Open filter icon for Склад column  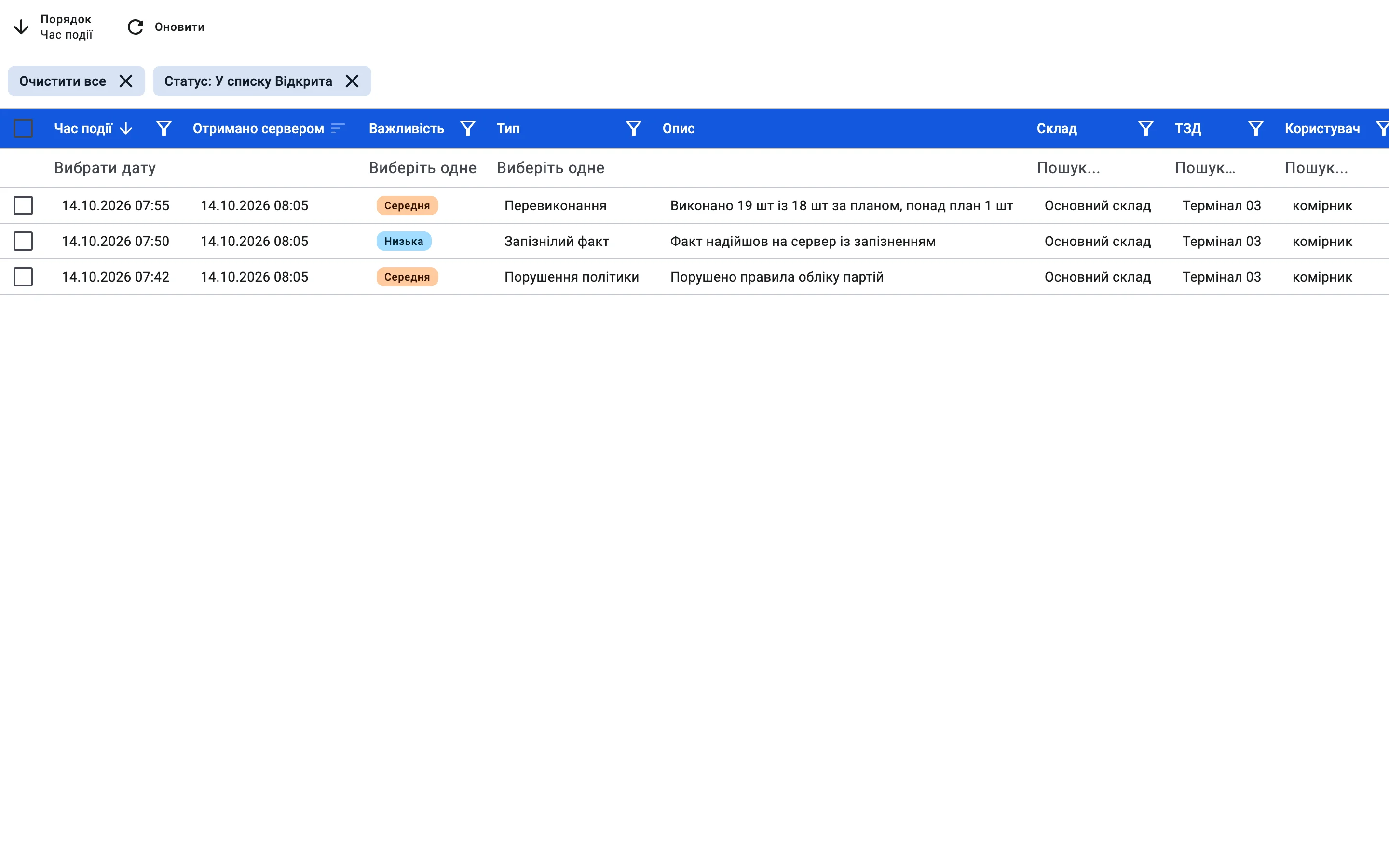[1145, 129]
